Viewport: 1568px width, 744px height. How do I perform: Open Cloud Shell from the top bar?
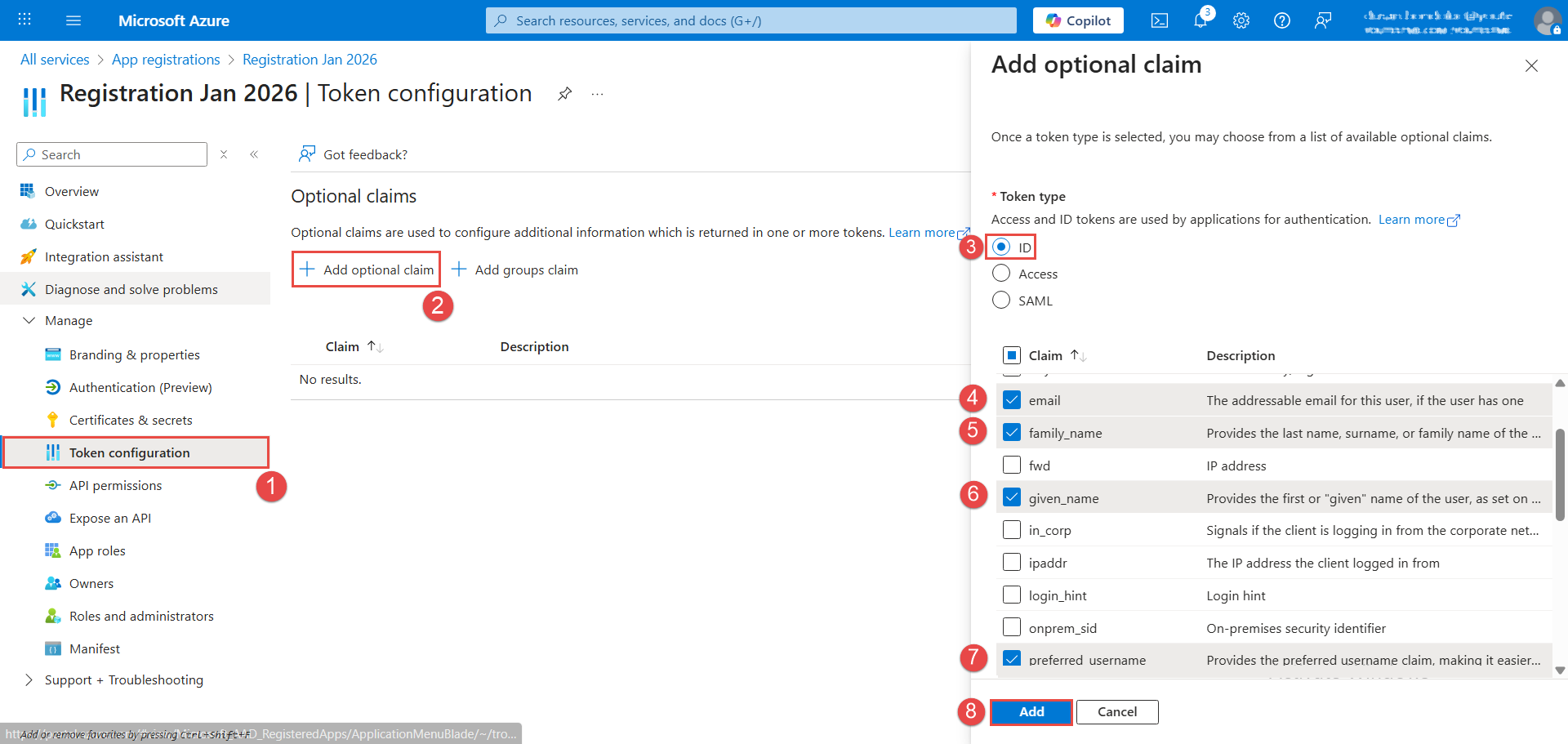tap(1159, 20)
